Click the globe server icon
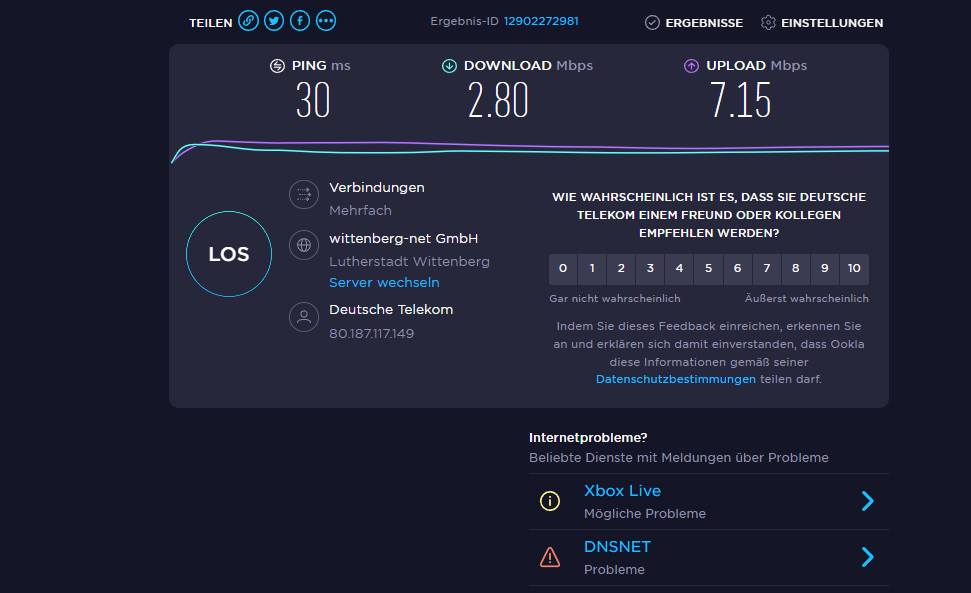 point(304,245)
